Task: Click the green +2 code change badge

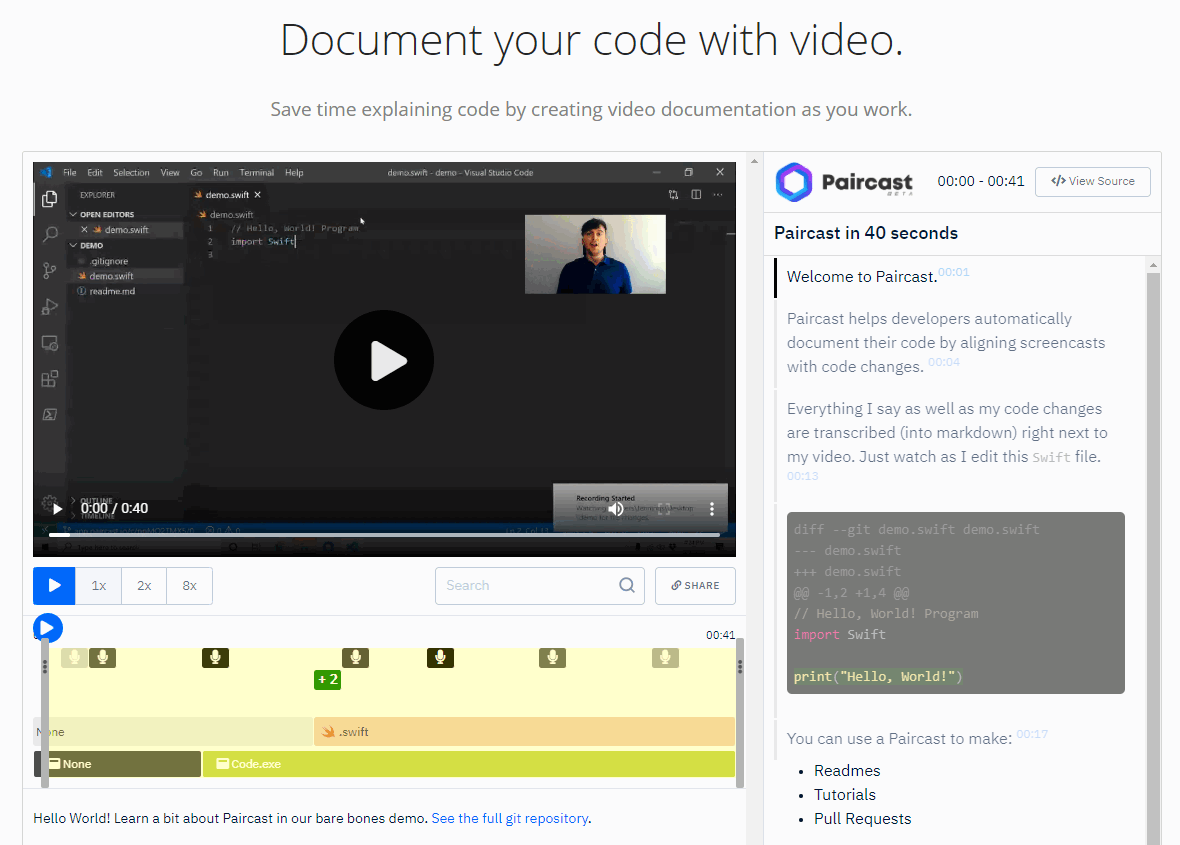Action: pyautogui.click(x=327, y=679)
